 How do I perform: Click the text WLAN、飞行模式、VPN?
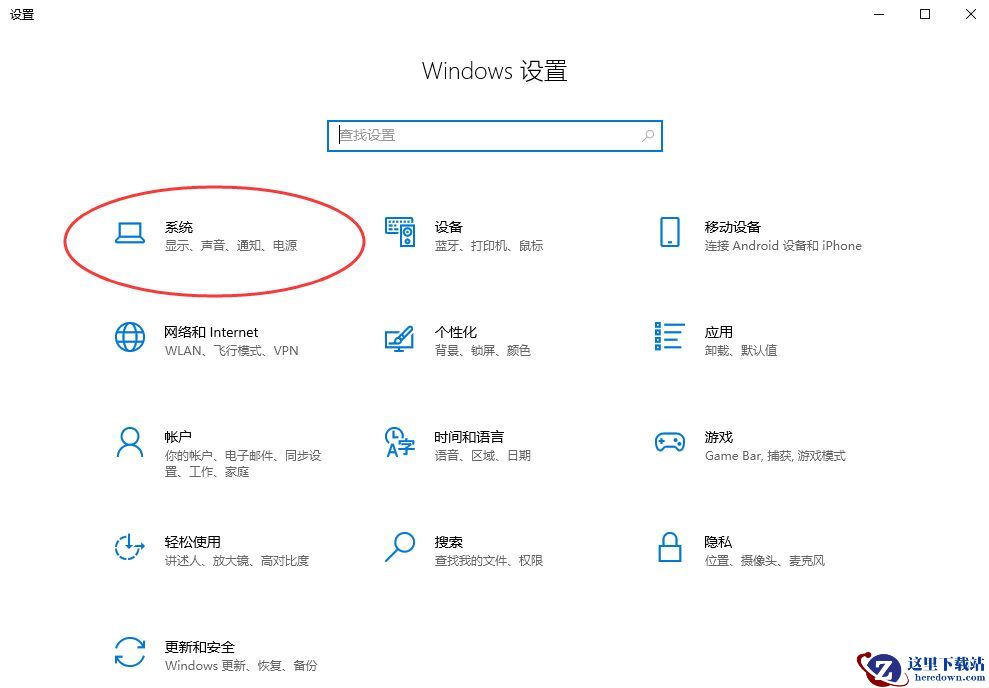[x=231, y=351]
